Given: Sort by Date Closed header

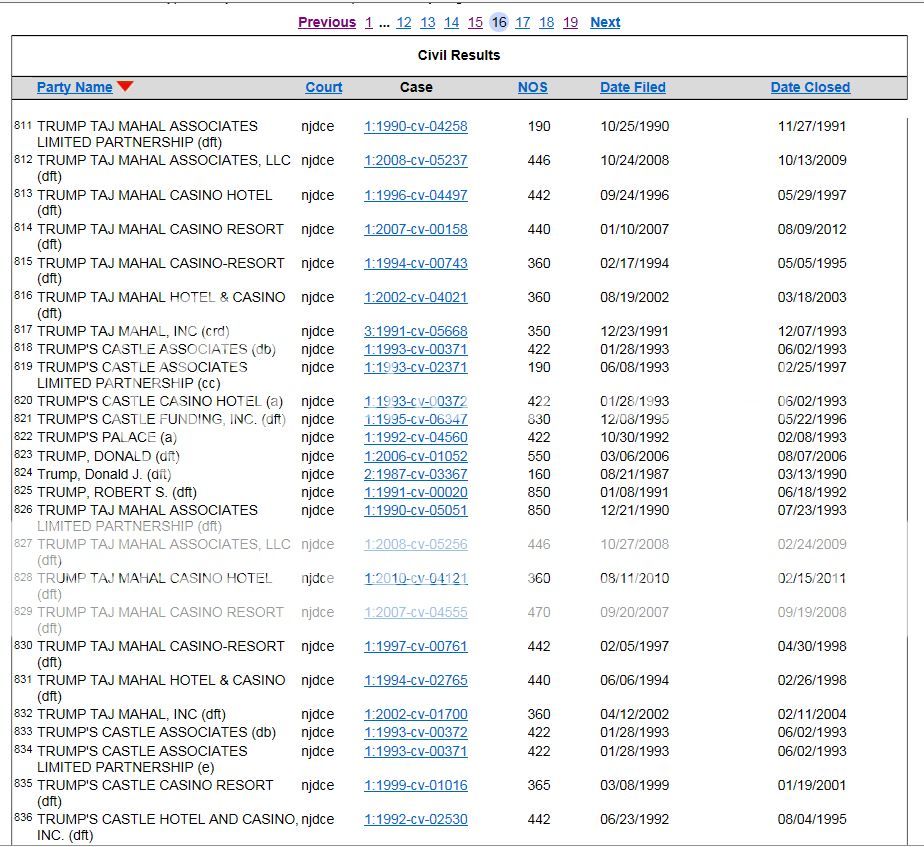Looking at the screenshot, I should [810, 87].
